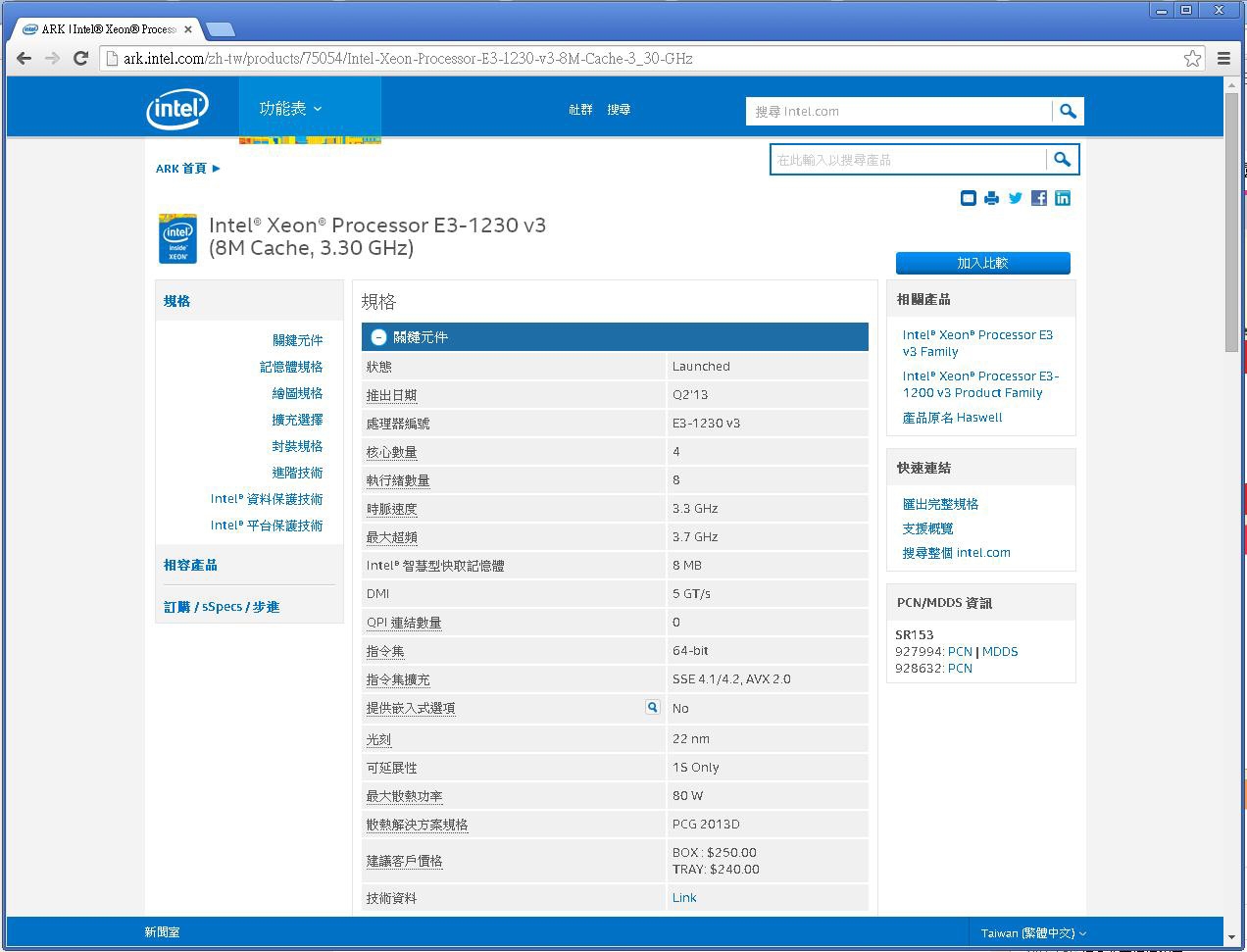This screenshot has width=1247, height=952.
Task: Click 搜尋整個 intel.com link
Action: (x=956, y=553)
